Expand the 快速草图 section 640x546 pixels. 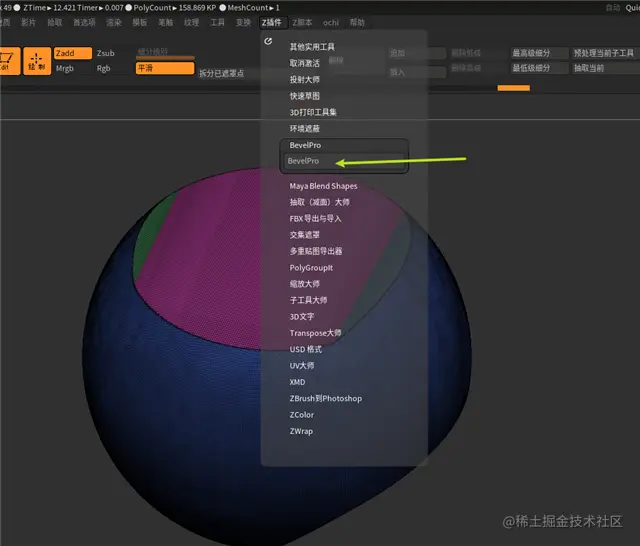[304, 96]
